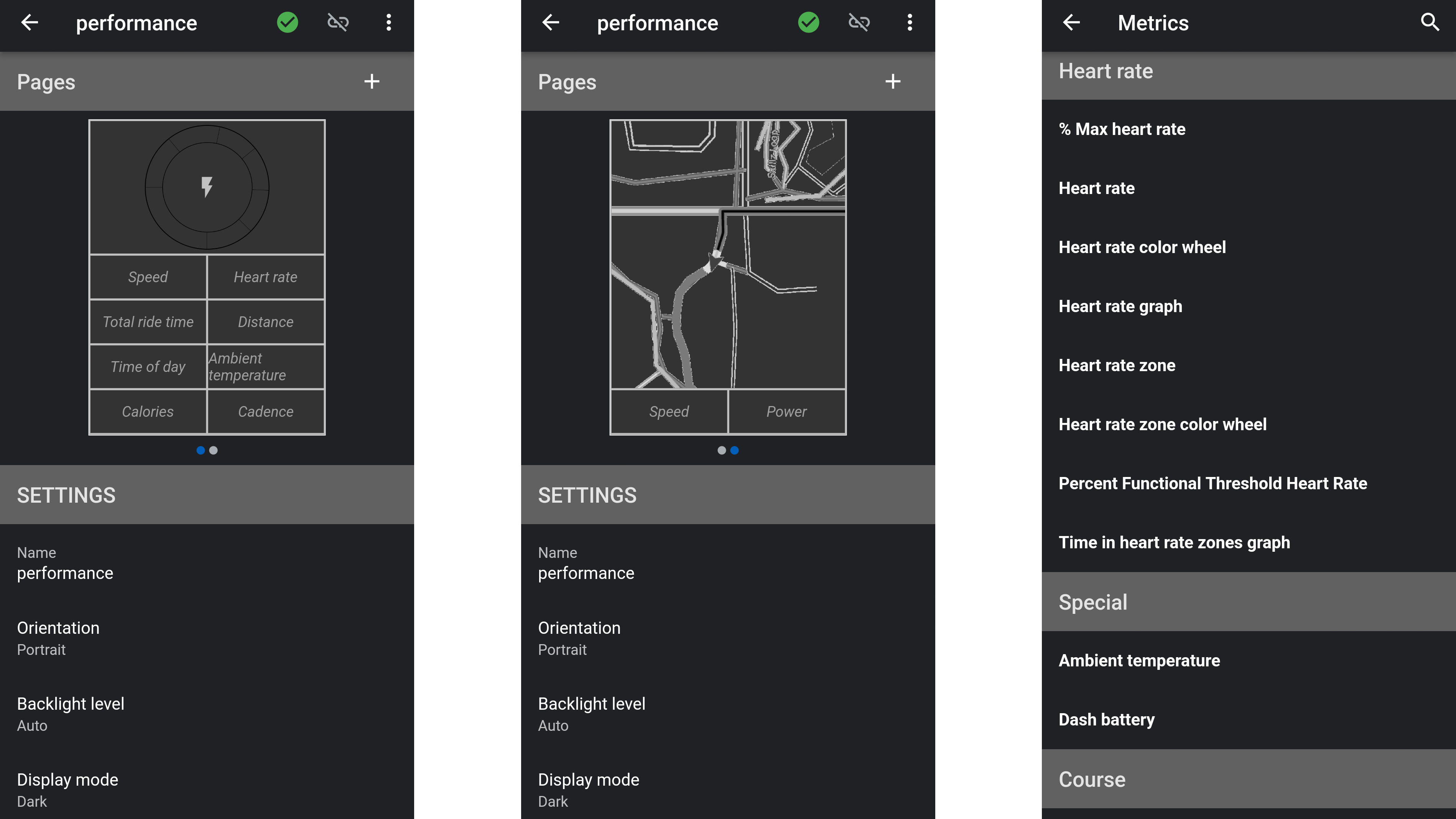This screenshot has height=819, width=1456.
Task: Open the Backlight level Auto setting on the middle screen
Action: click(x=591, y=714)
